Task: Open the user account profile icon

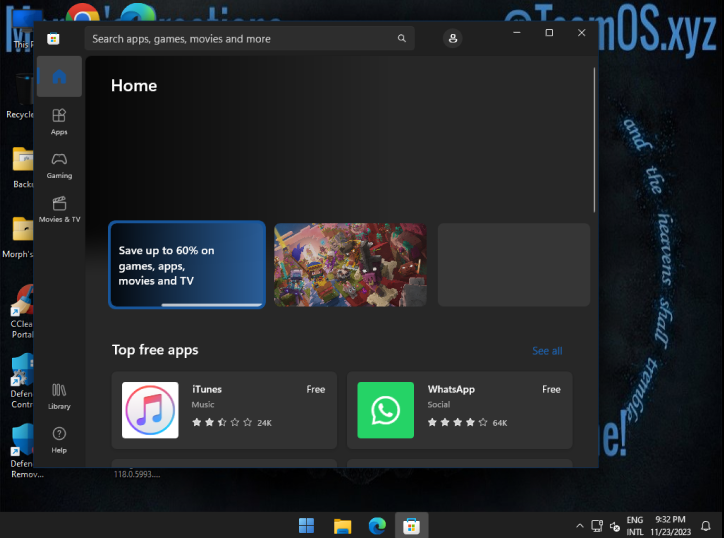Action: pos(453,38)
